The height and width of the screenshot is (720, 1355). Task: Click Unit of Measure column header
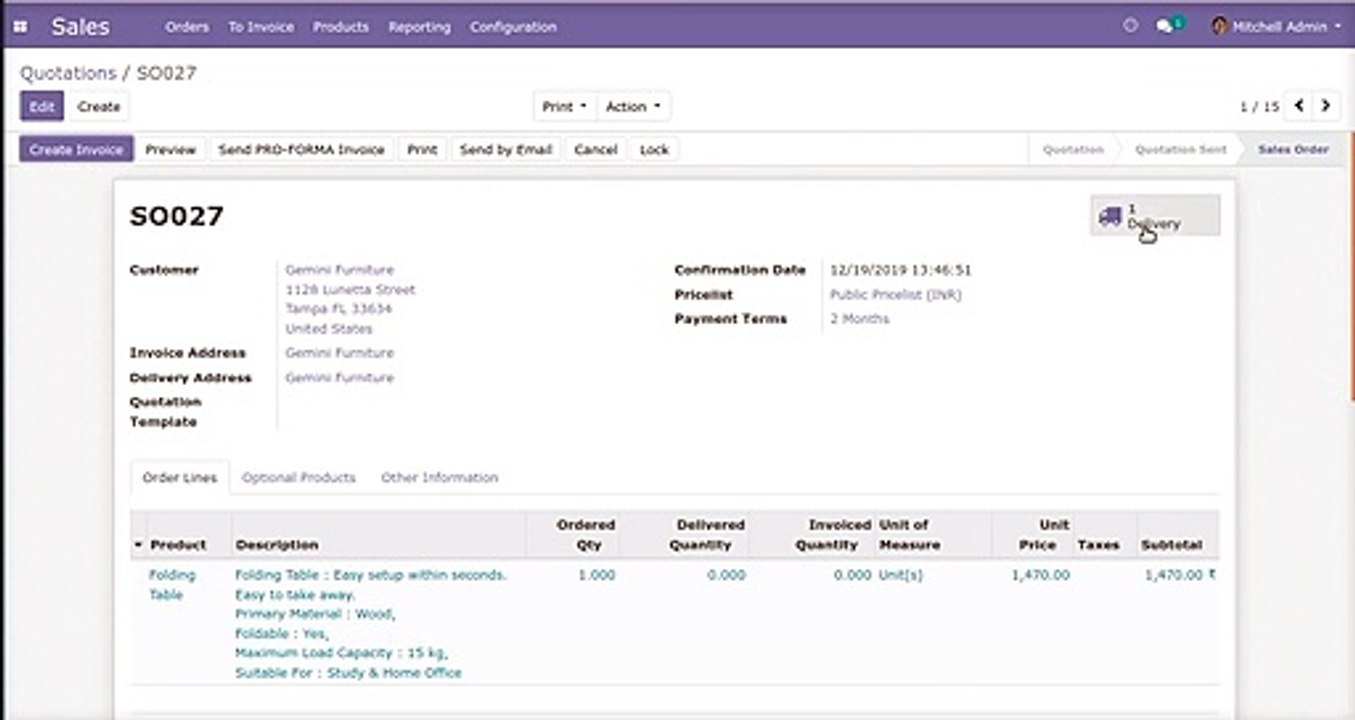(909, 535)
